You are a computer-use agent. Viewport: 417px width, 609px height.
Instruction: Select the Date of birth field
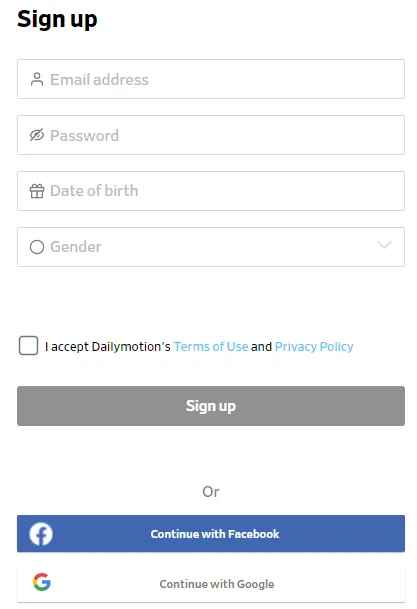point(211,191)
